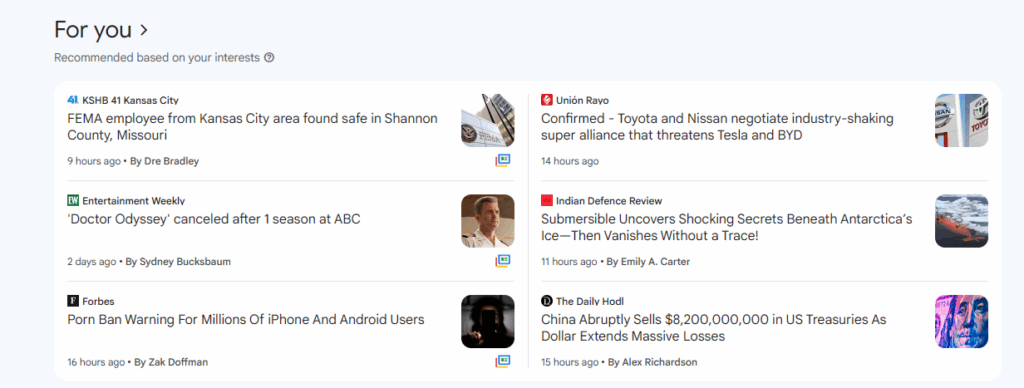Open 'Doctor Odyssey' canceled headline
The width and height of the screenshot is (1024, 388).
click(x=214, y=219)
